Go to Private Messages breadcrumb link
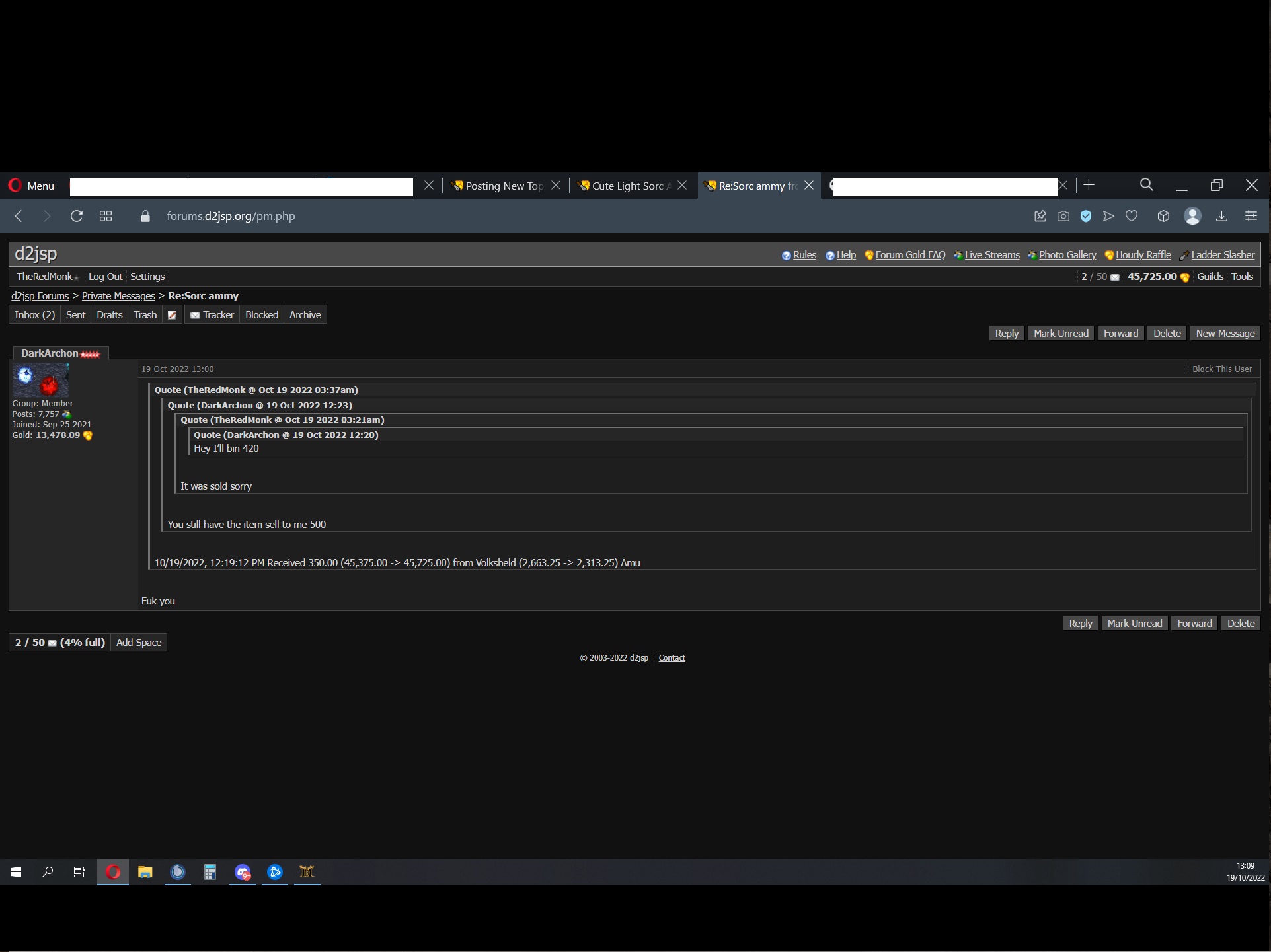 tap(118, 296)
